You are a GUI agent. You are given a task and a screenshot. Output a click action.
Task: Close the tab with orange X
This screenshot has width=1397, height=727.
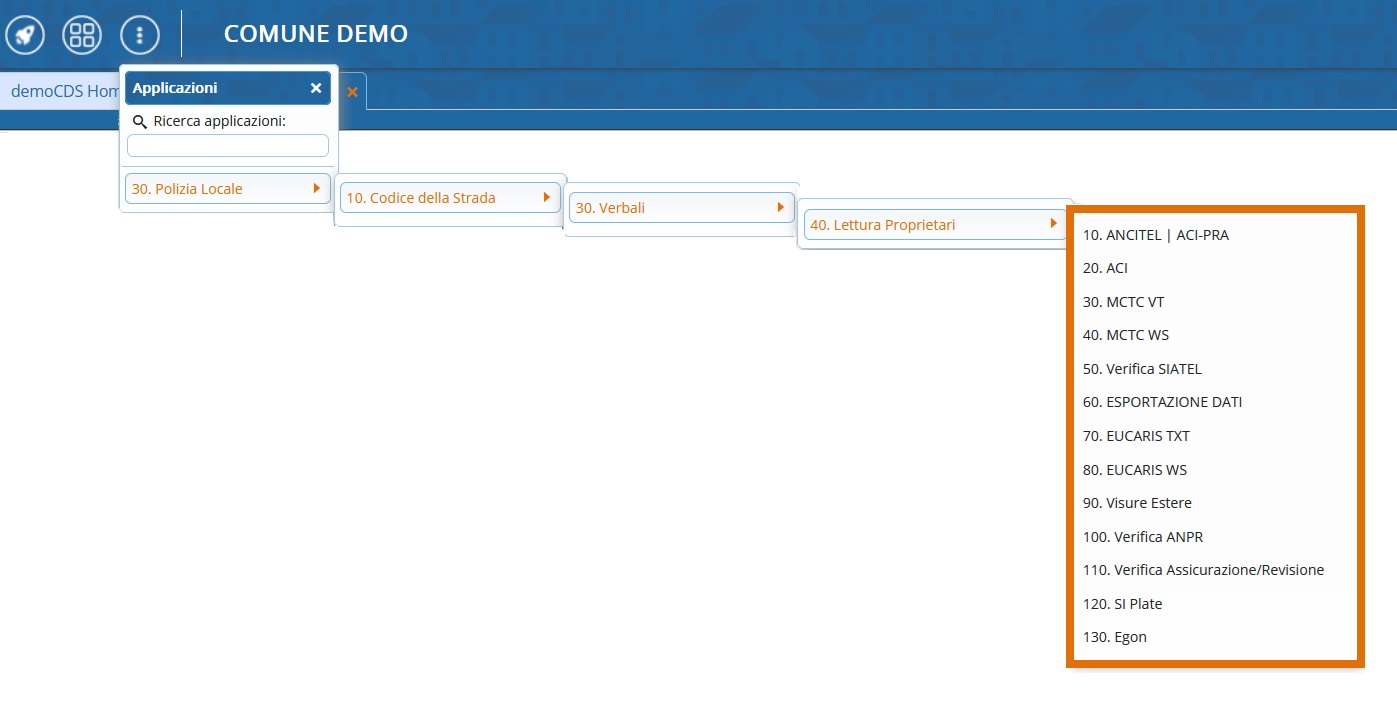352,92
